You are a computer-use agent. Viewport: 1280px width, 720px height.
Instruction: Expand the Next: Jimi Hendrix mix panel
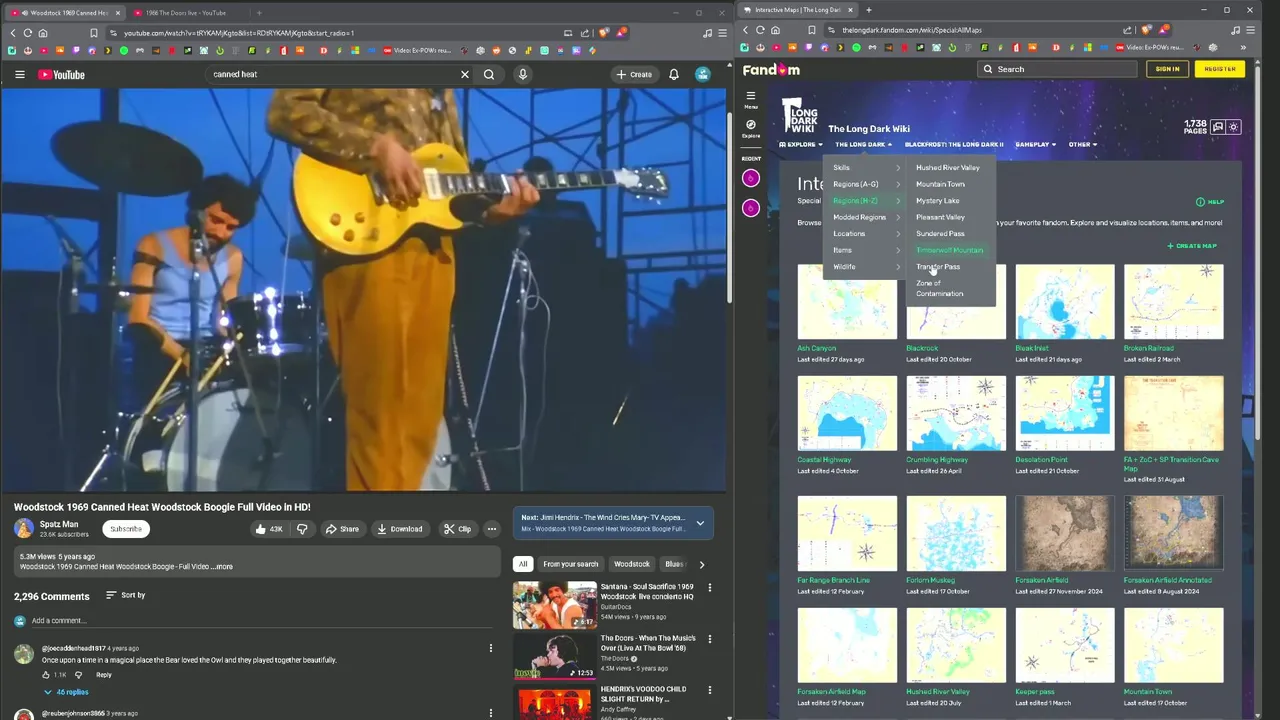click(700, 523)
